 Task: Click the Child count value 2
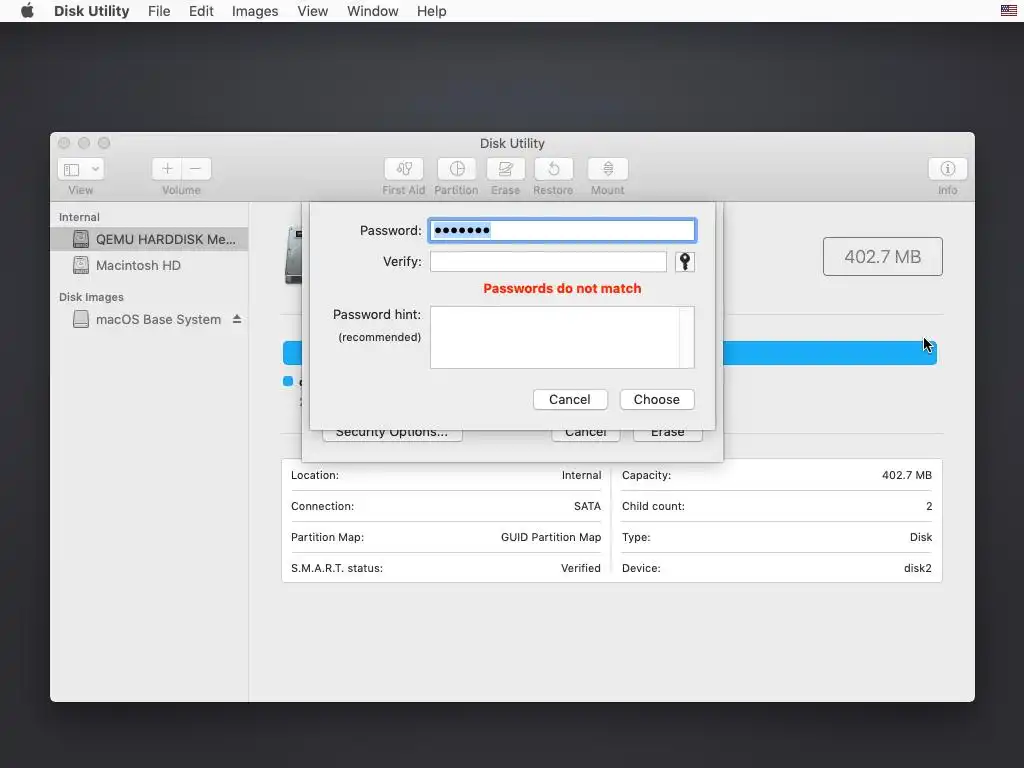929,506
